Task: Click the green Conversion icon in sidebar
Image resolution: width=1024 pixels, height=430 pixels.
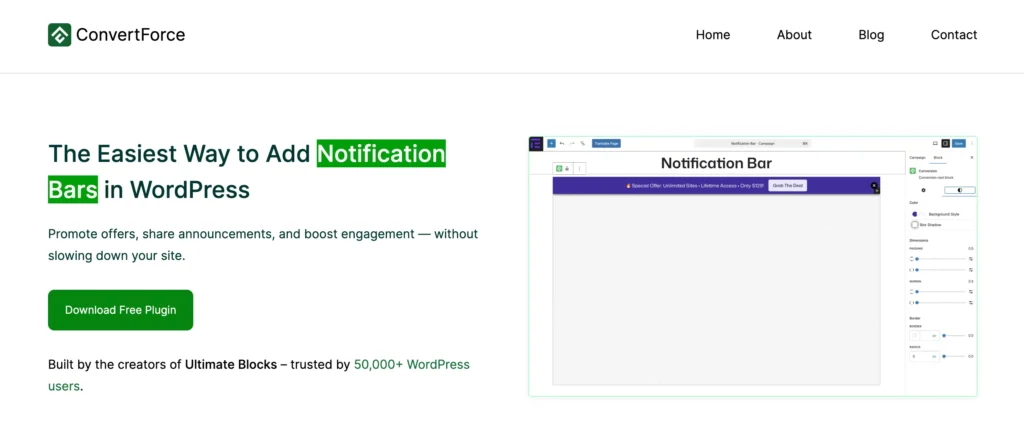Action: point(913,171)
